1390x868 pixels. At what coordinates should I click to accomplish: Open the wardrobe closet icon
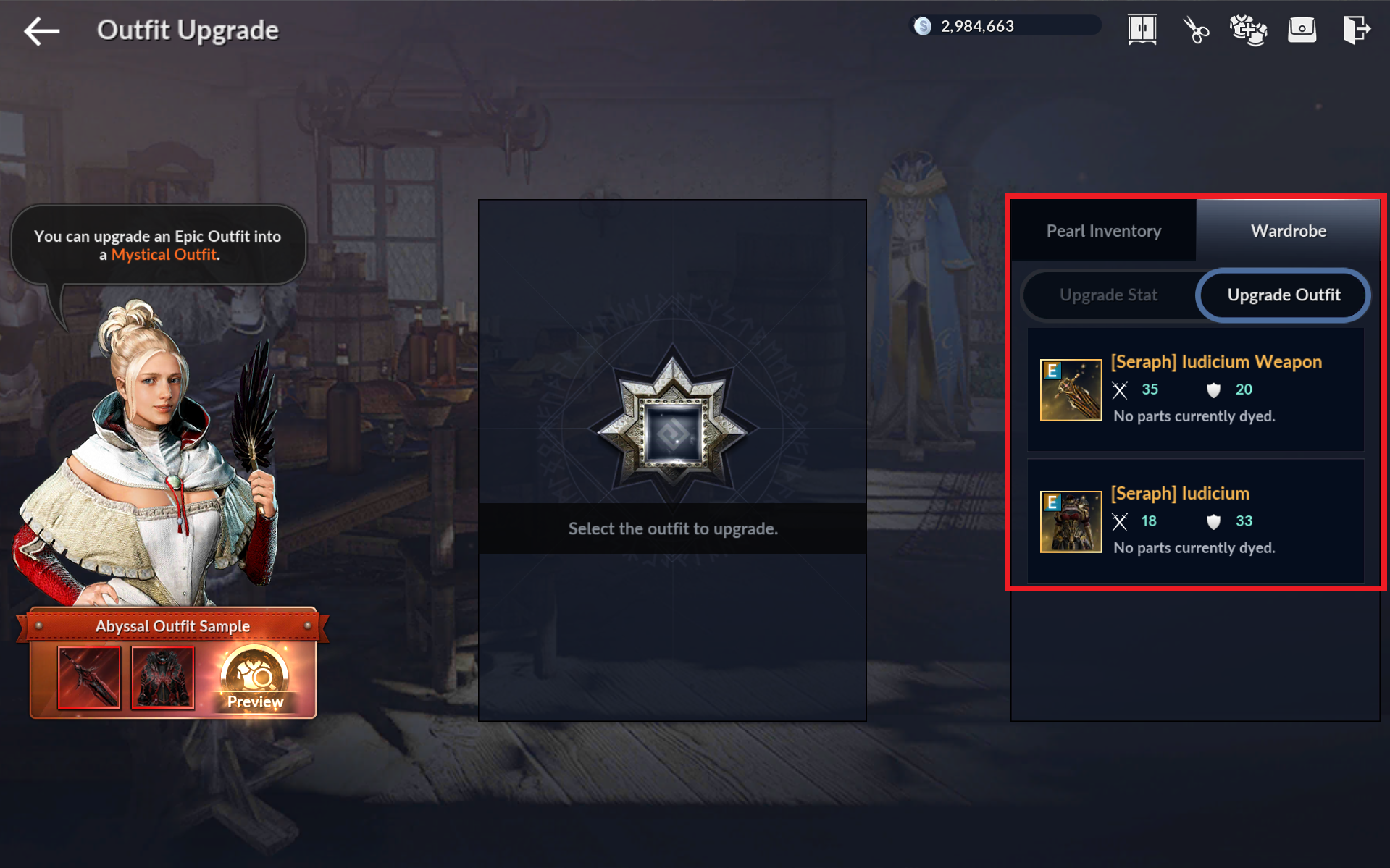click(x=1142, y=30)
